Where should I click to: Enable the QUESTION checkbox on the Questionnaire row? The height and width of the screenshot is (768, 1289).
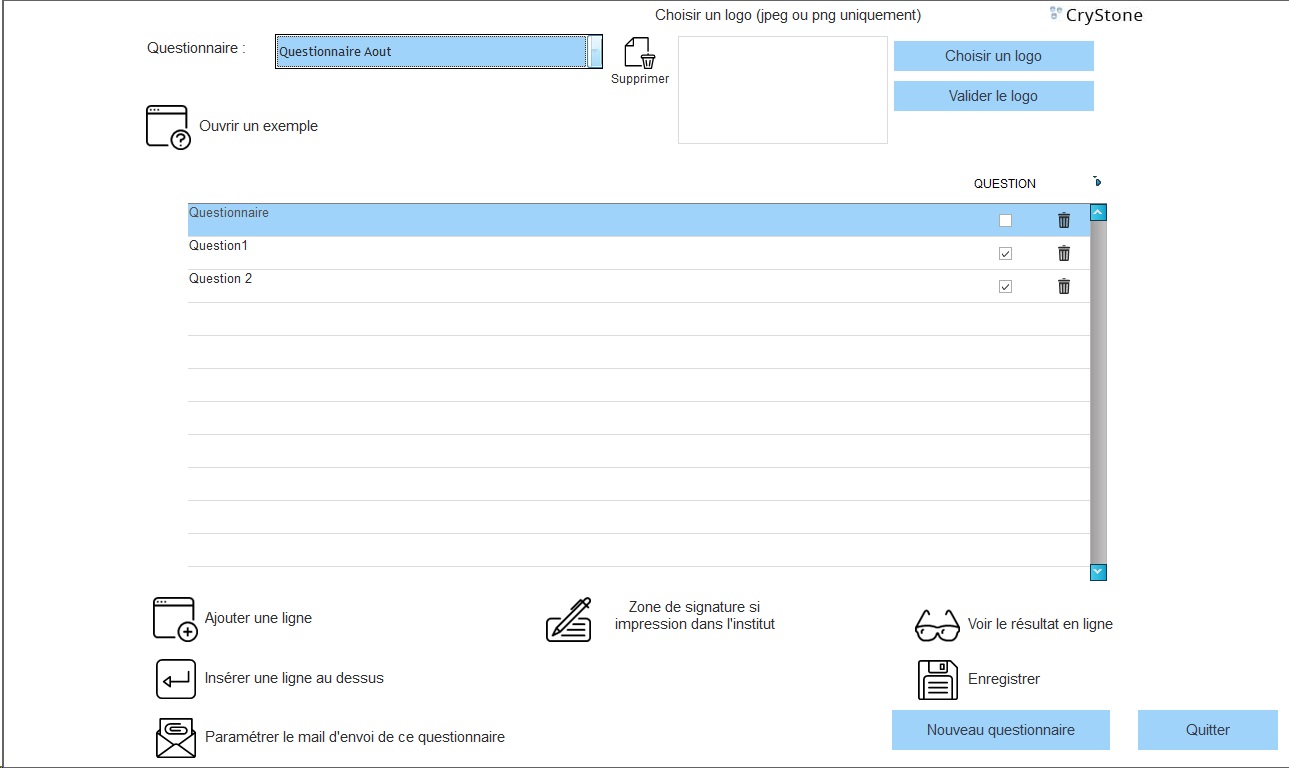pos(1005,219)
